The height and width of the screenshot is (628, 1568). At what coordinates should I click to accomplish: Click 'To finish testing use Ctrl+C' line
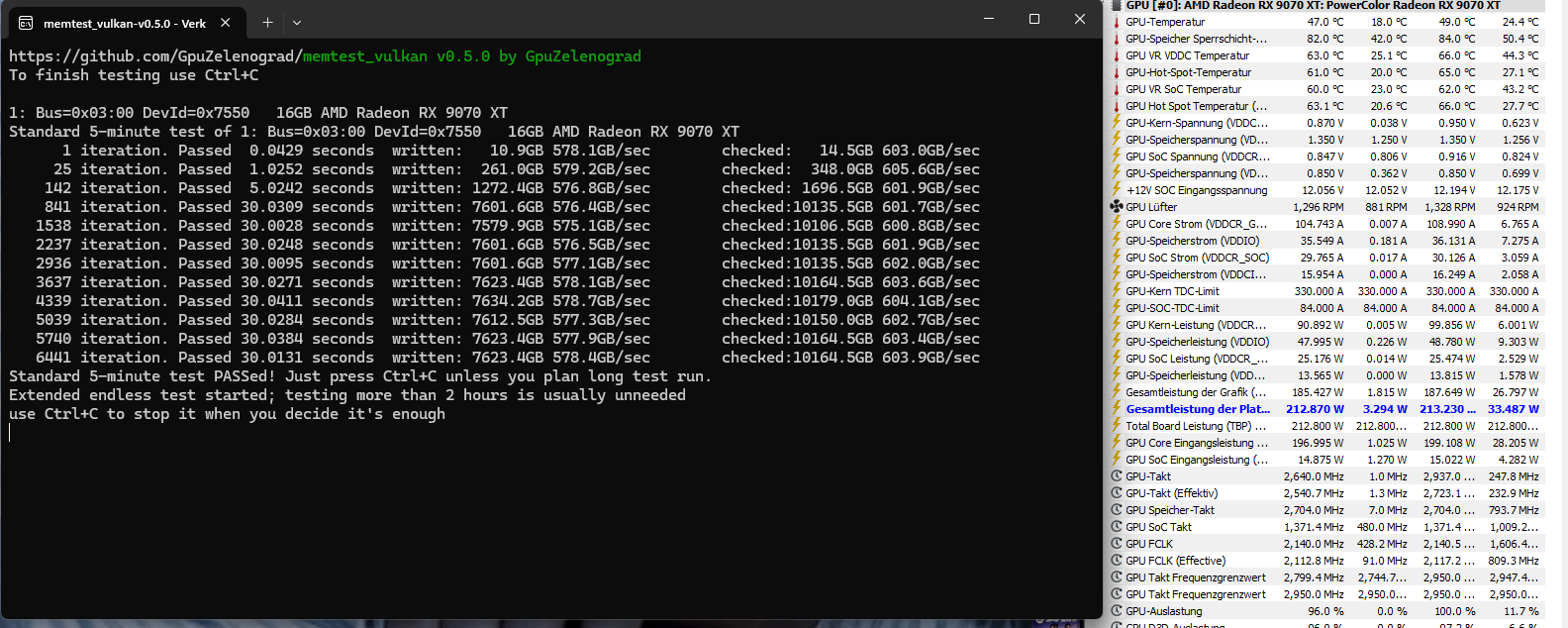[x=134, y=75]
